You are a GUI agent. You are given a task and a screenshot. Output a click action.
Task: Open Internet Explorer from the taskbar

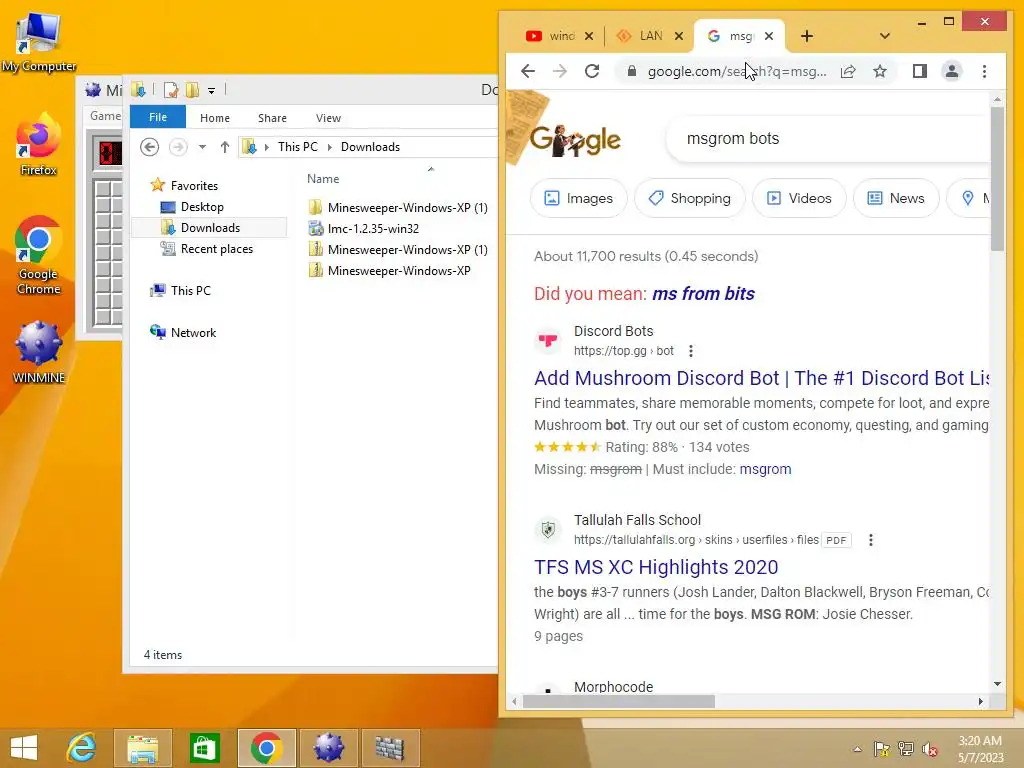point(82,748)
